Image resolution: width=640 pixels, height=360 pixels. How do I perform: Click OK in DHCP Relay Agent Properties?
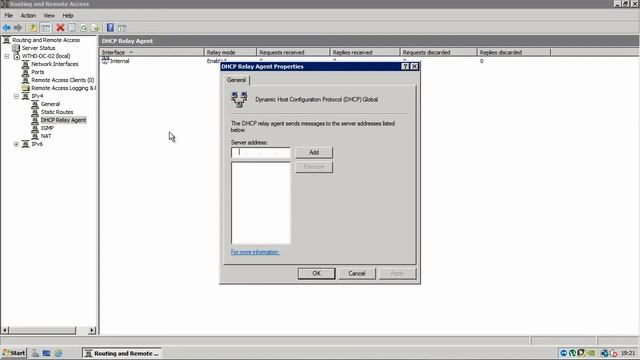316,273
